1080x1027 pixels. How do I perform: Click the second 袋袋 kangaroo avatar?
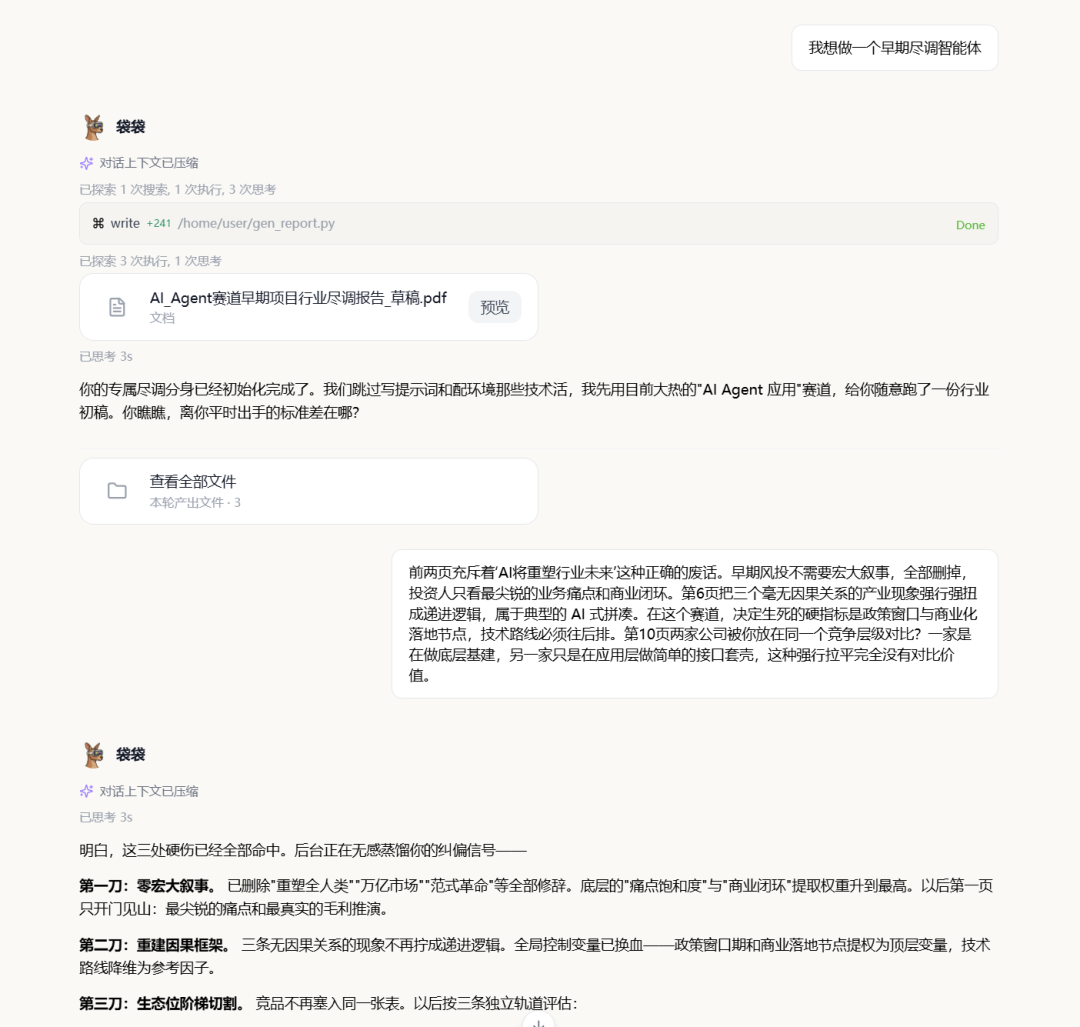tap(94, 754)
